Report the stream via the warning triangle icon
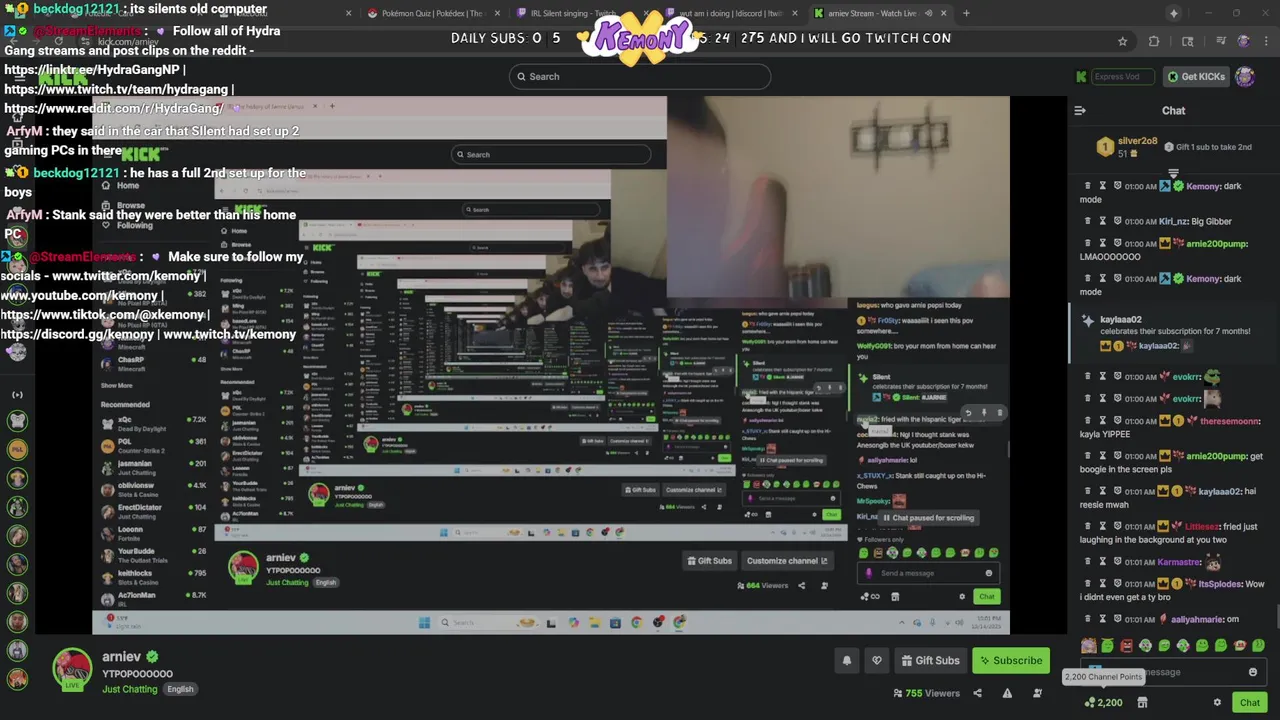The image size is (1280, 720). coord(1007,693)
